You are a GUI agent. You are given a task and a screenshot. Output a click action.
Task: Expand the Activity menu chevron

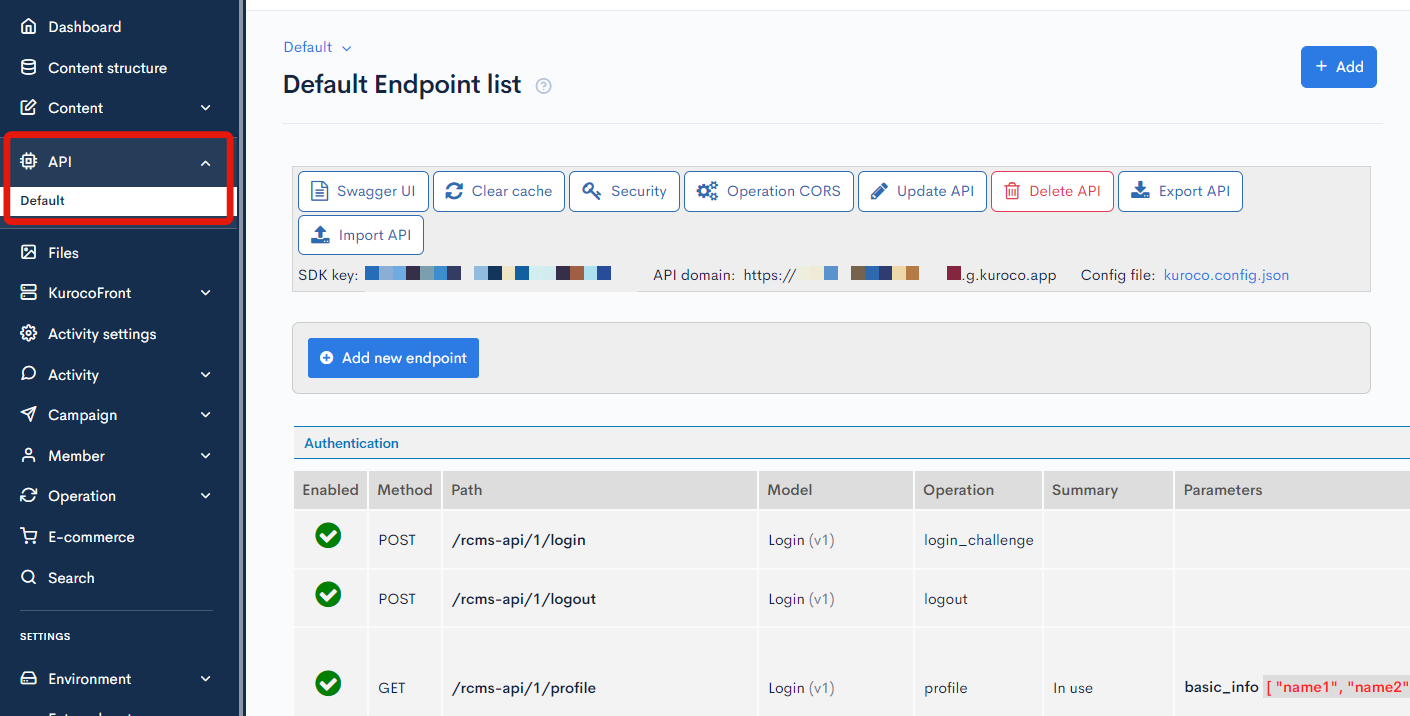[206, 375]
